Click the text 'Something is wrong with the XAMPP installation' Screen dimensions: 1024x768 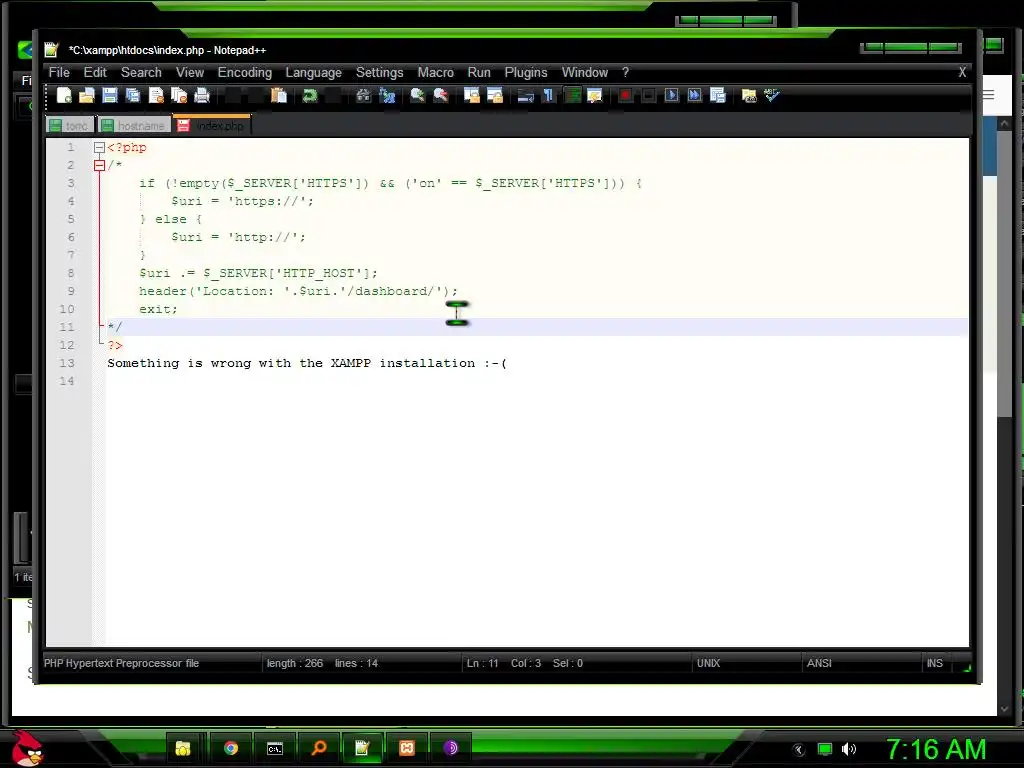(291, 363)
